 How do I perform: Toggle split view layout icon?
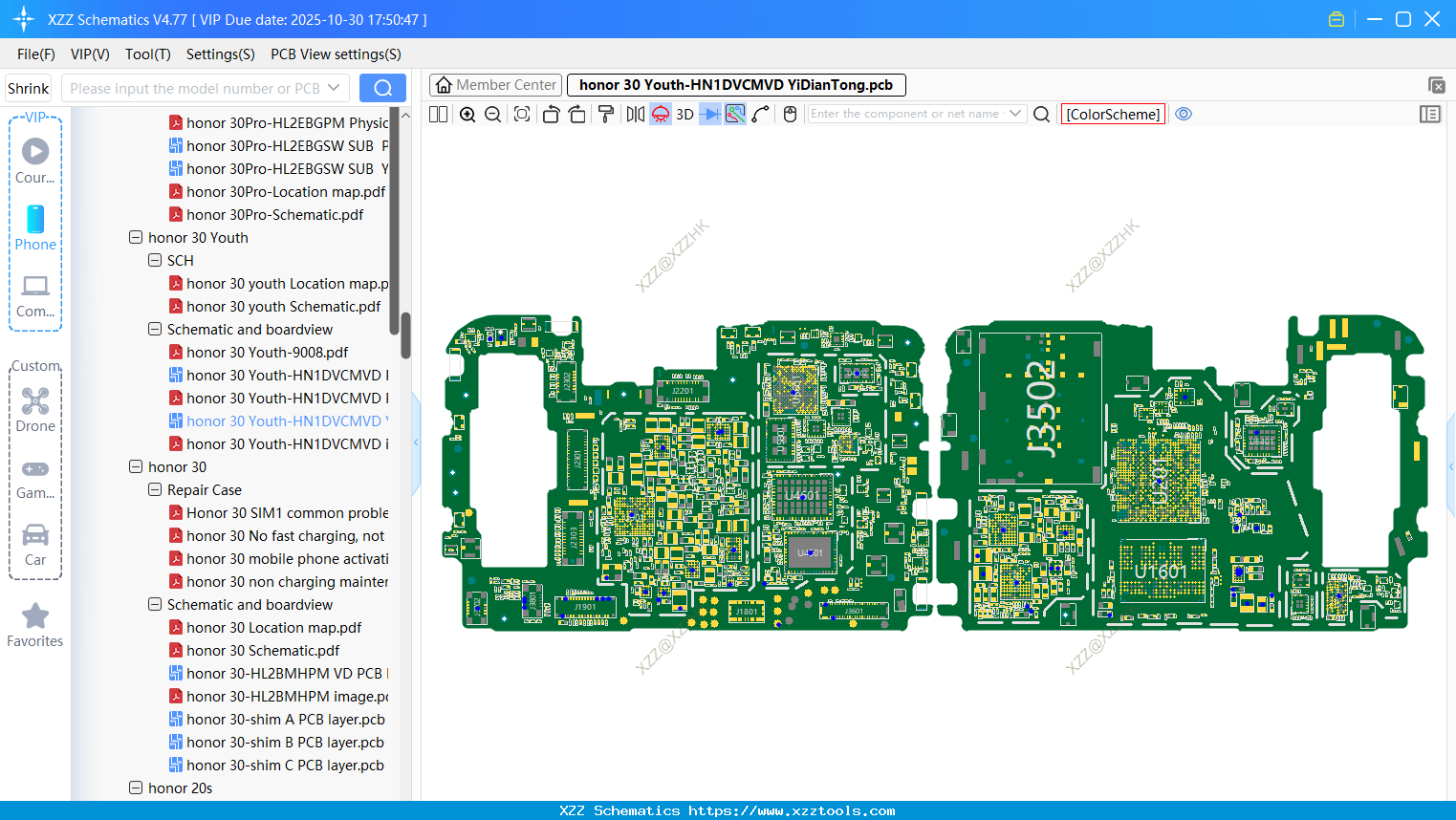click(x=438, y=114)
